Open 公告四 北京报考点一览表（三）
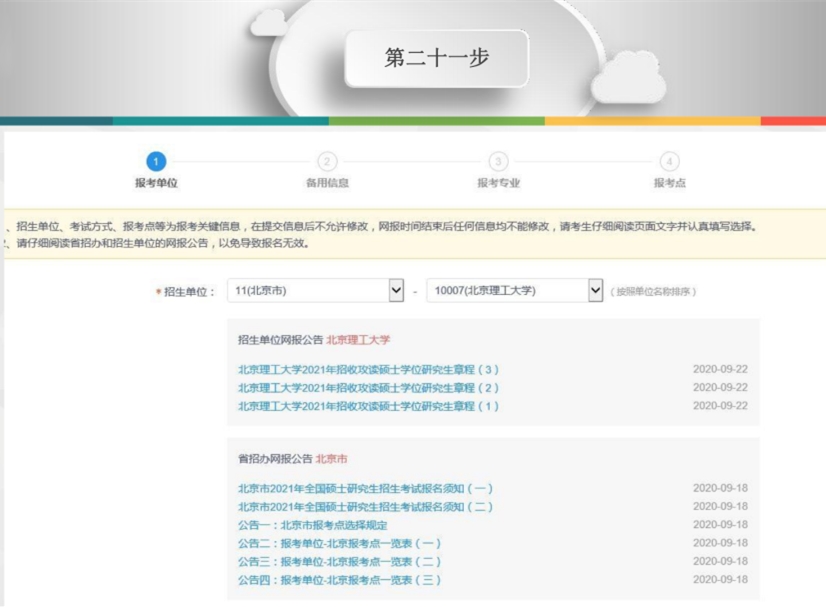The width and height of the screenshot is (826, 607). click(x=339, y=580)
